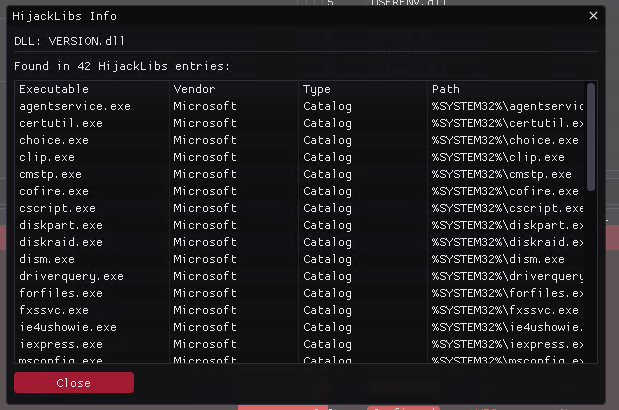The height and width of the screenshot is (410, 619).
Task: Click the %SYSTEM32%\fxssvc.exe path cell
Action: click(505, 310)
